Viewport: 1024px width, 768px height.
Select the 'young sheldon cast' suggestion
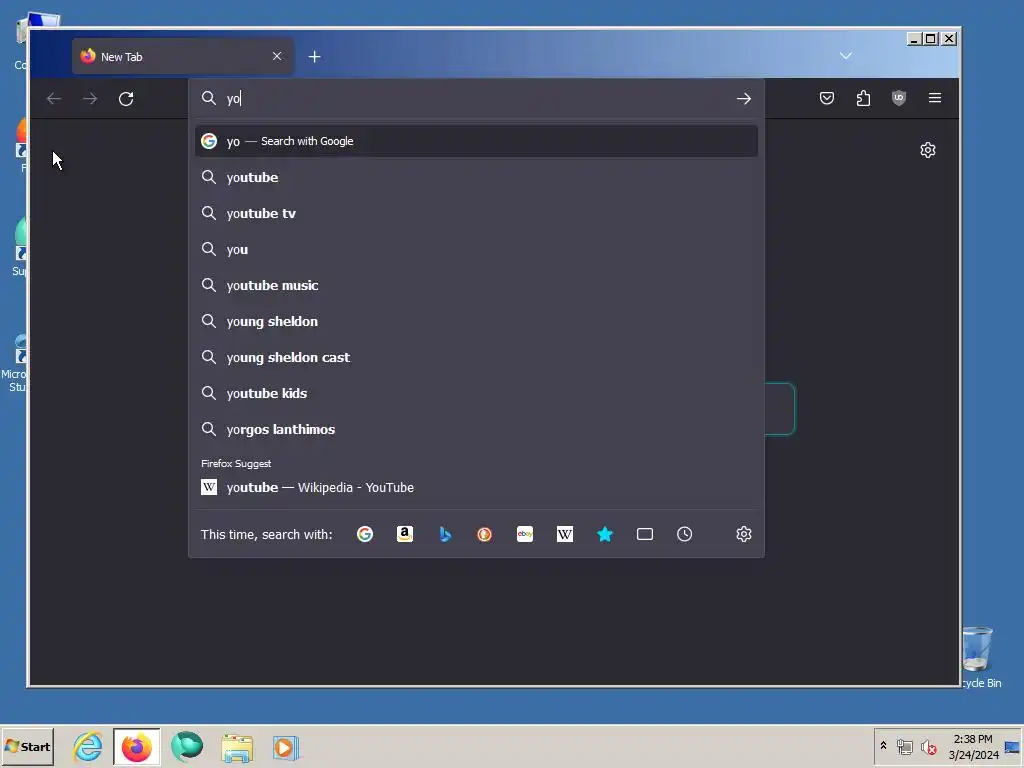click(476, 357)
